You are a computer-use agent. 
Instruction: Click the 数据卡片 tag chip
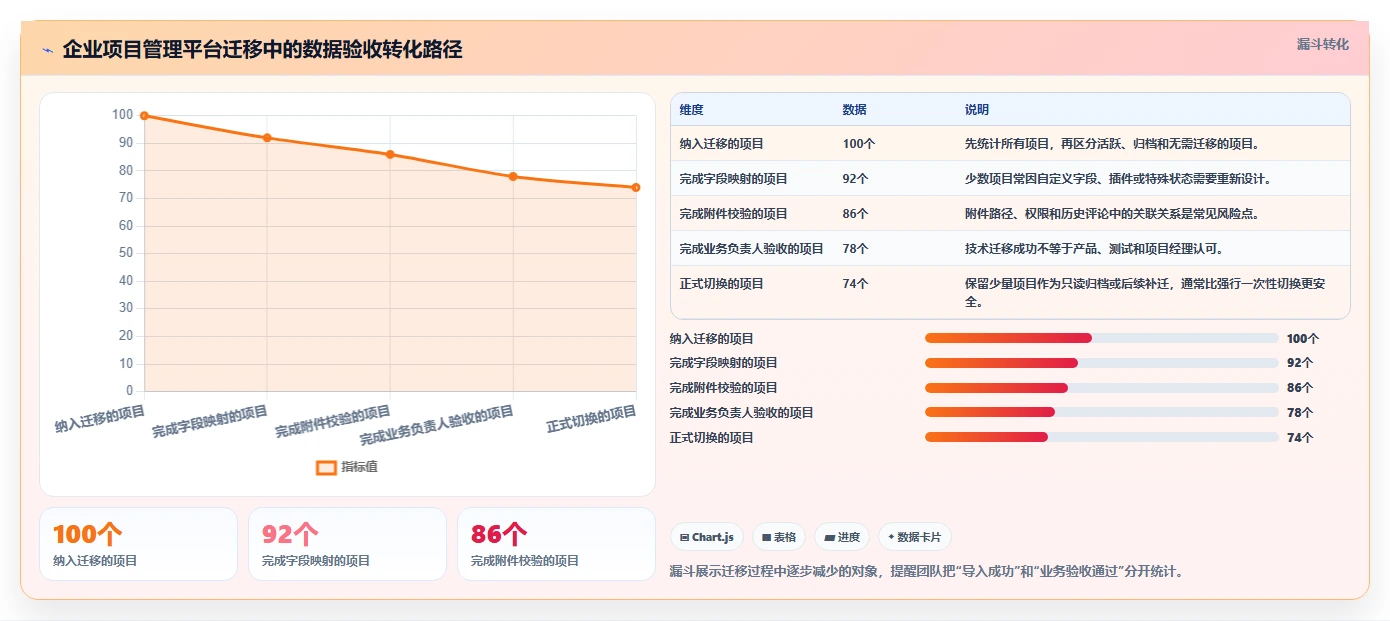click(915, 537)
